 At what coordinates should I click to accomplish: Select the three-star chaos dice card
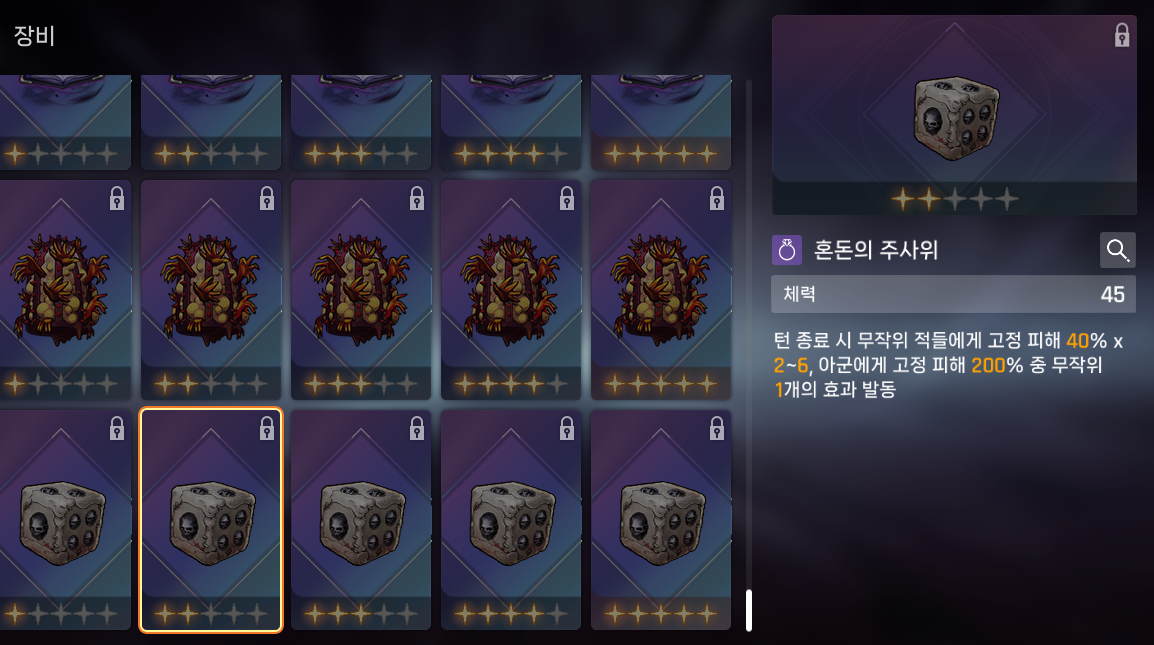click(361, 520)
